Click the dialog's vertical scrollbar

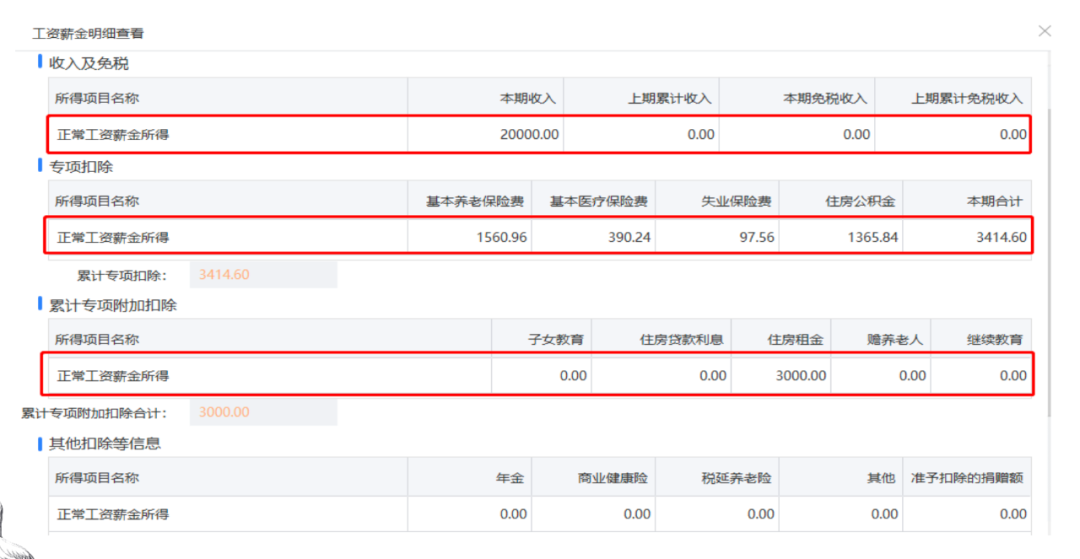pos(1048,262)
